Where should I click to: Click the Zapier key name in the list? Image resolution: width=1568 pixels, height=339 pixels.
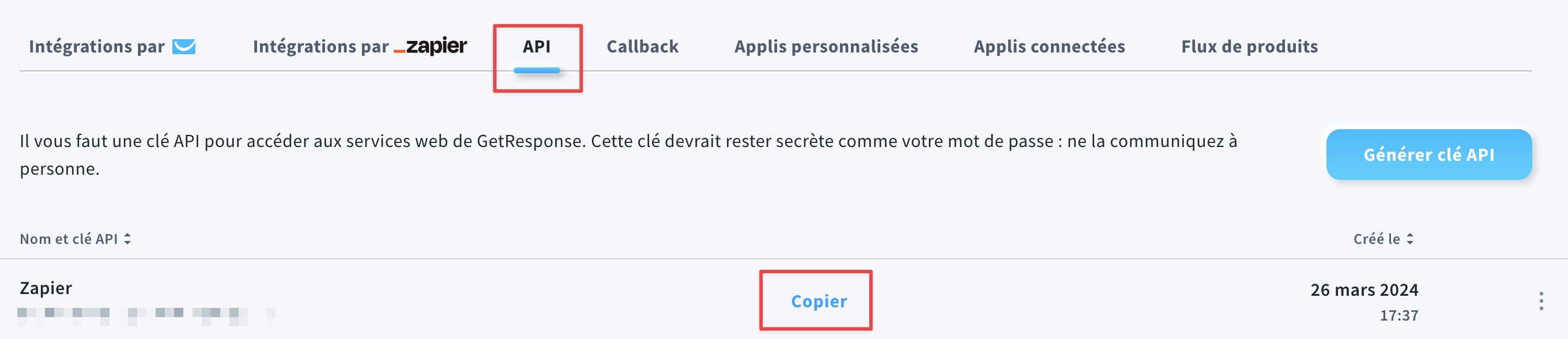[46, 288]
